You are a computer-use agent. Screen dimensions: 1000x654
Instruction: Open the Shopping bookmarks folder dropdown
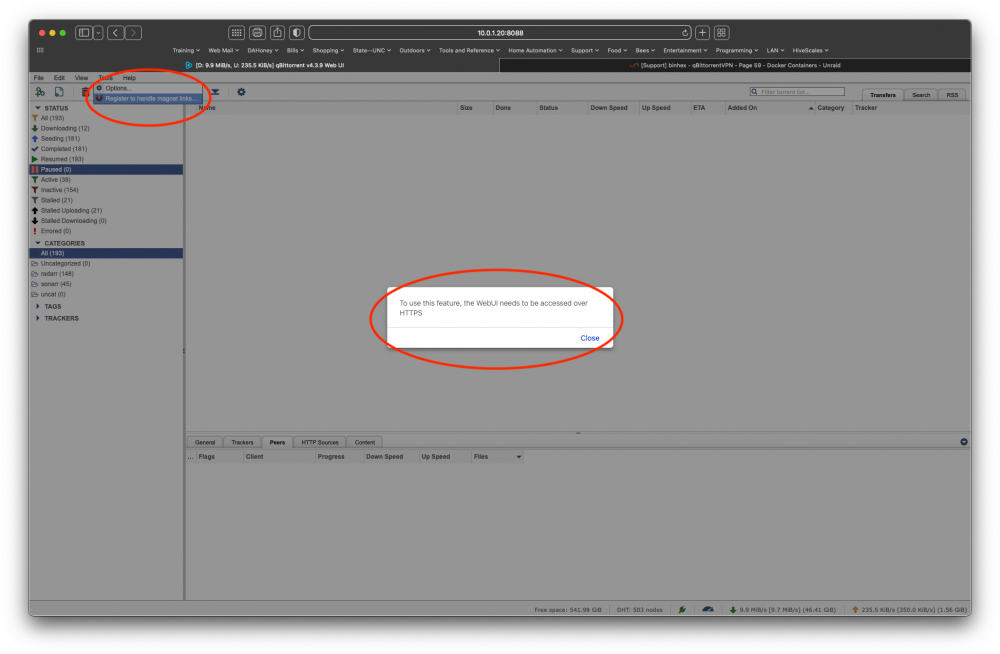pyautogui.click(x=328, y=50)
